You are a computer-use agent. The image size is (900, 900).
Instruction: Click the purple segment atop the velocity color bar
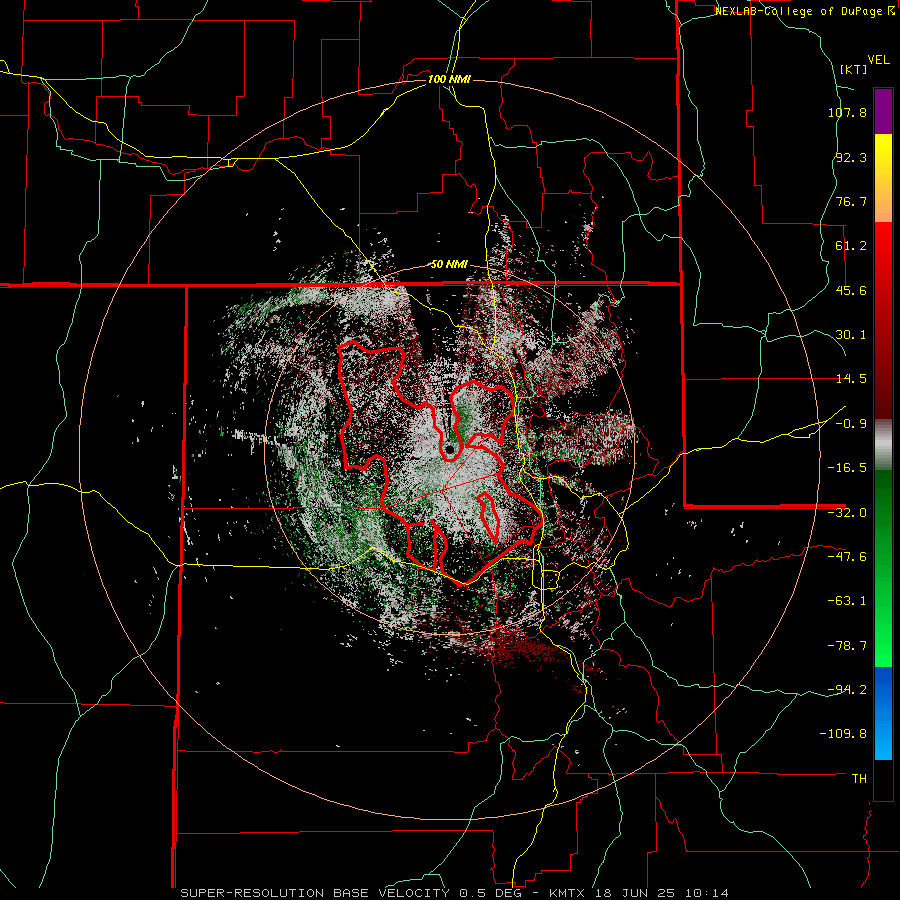tap(883, 112)
